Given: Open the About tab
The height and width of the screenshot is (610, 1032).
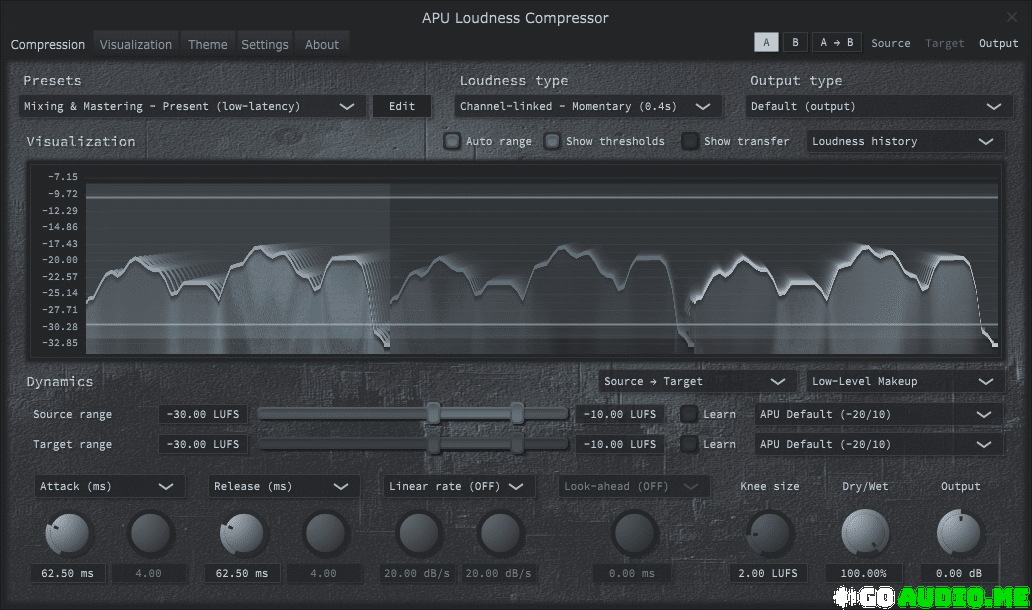Looking at the screenshot, I should pyautogui.click(x=322, y=45).
